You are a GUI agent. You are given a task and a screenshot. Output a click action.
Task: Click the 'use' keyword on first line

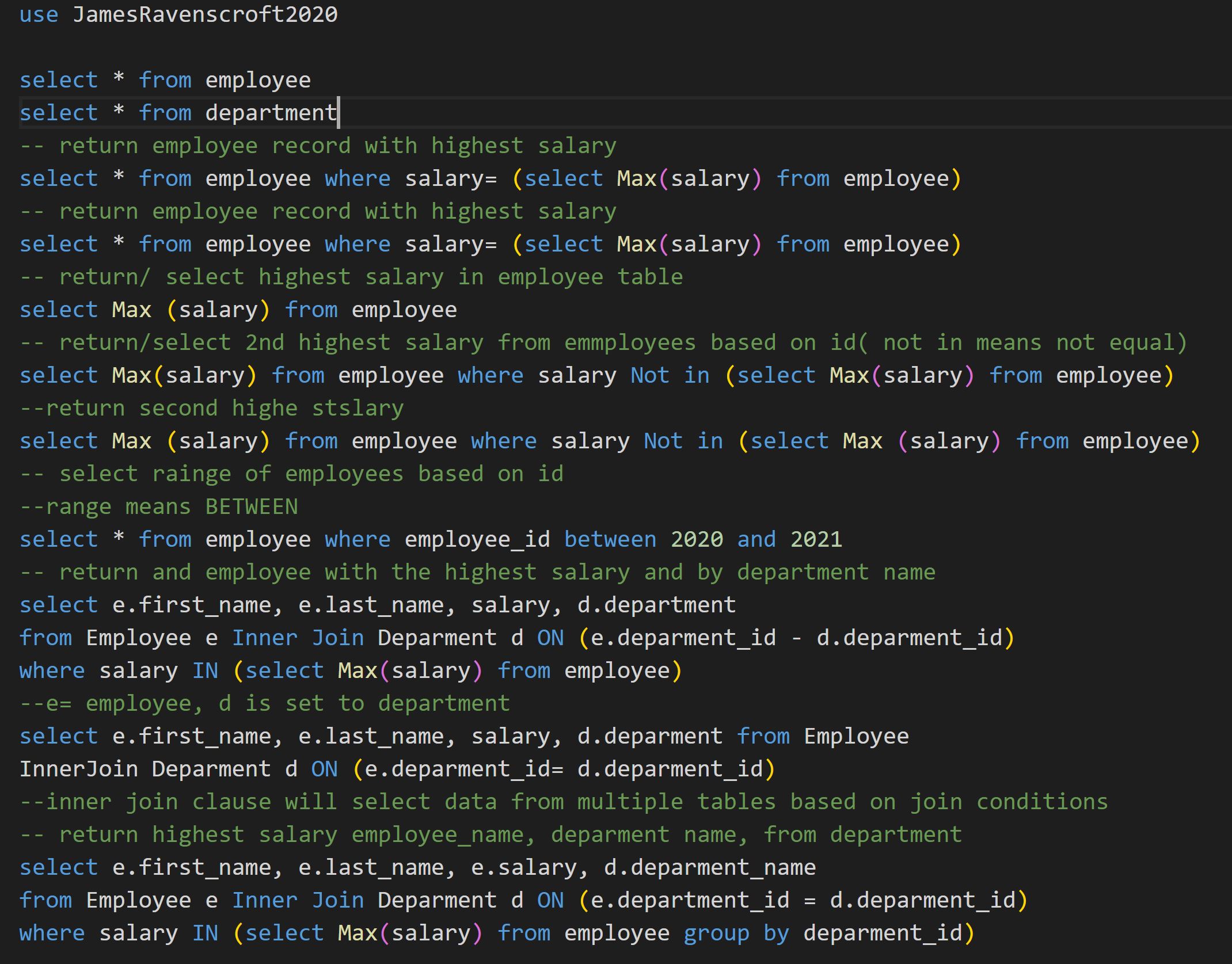pos(39,14)
